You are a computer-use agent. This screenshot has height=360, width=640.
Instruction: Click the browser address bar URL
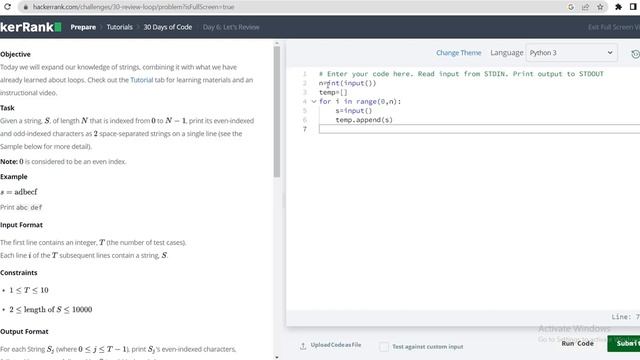[x=133, y=7]
